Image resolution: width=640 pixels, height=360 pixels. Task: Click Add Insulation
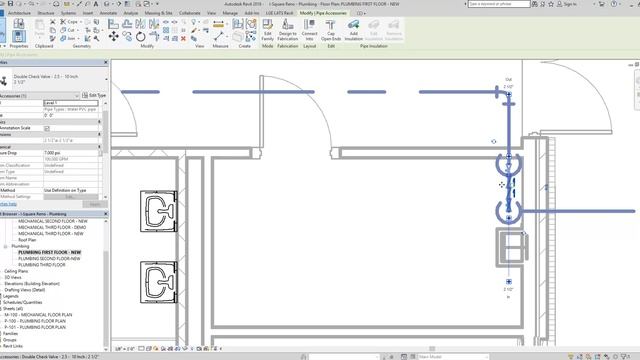pos(353,29)
